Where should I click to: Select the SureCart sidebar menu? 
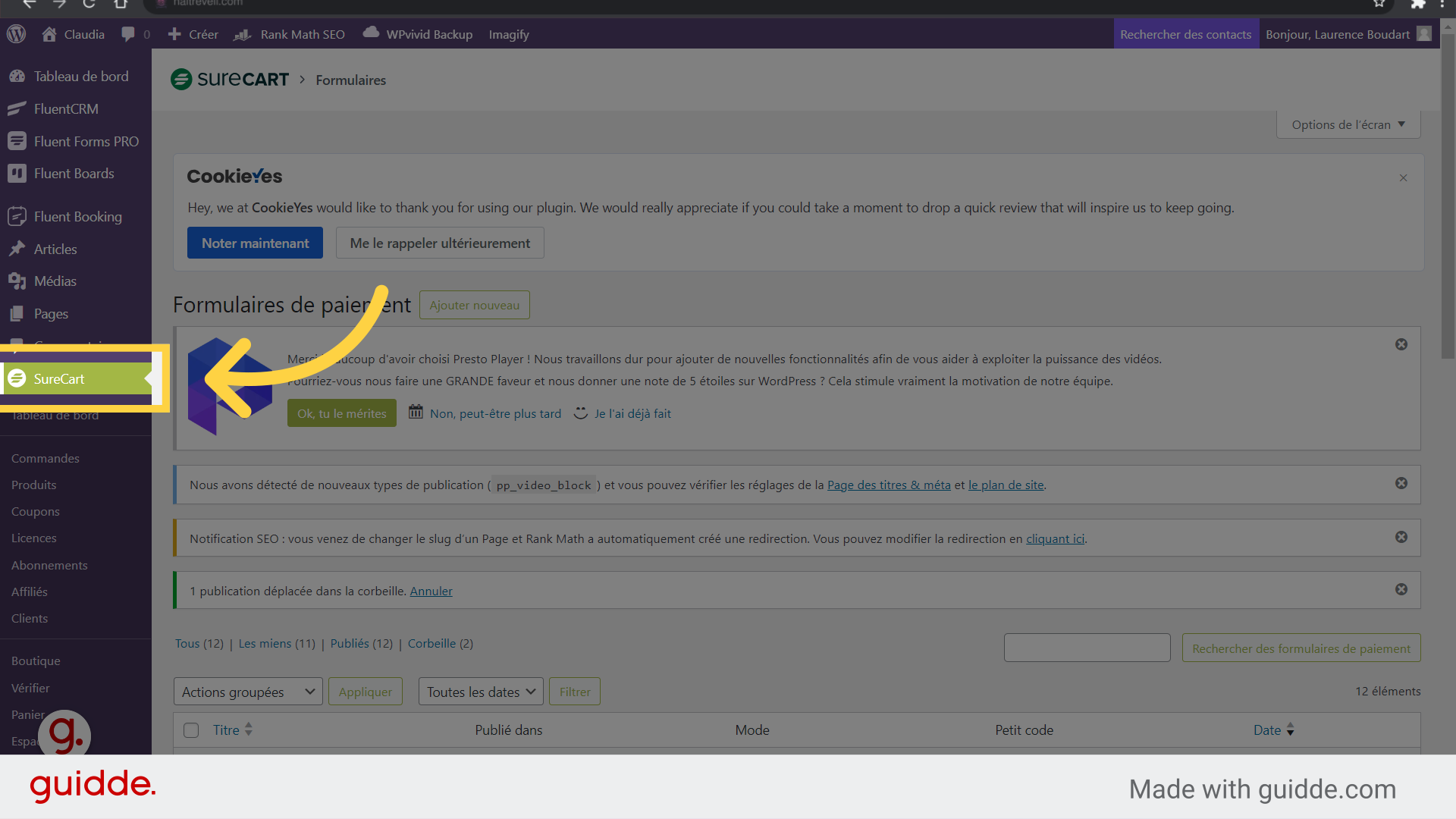(76, 378)
